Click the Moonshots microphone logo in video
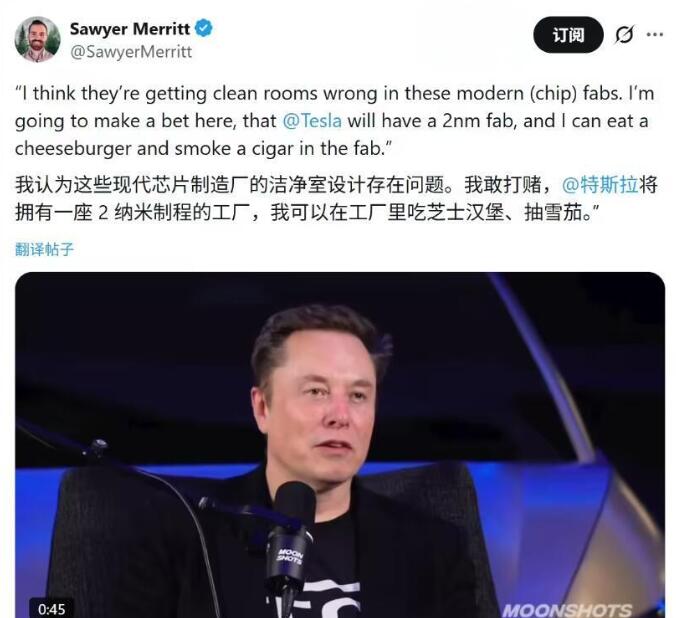The width and height of the screenshot is (676, 618). tap(290, 555)
